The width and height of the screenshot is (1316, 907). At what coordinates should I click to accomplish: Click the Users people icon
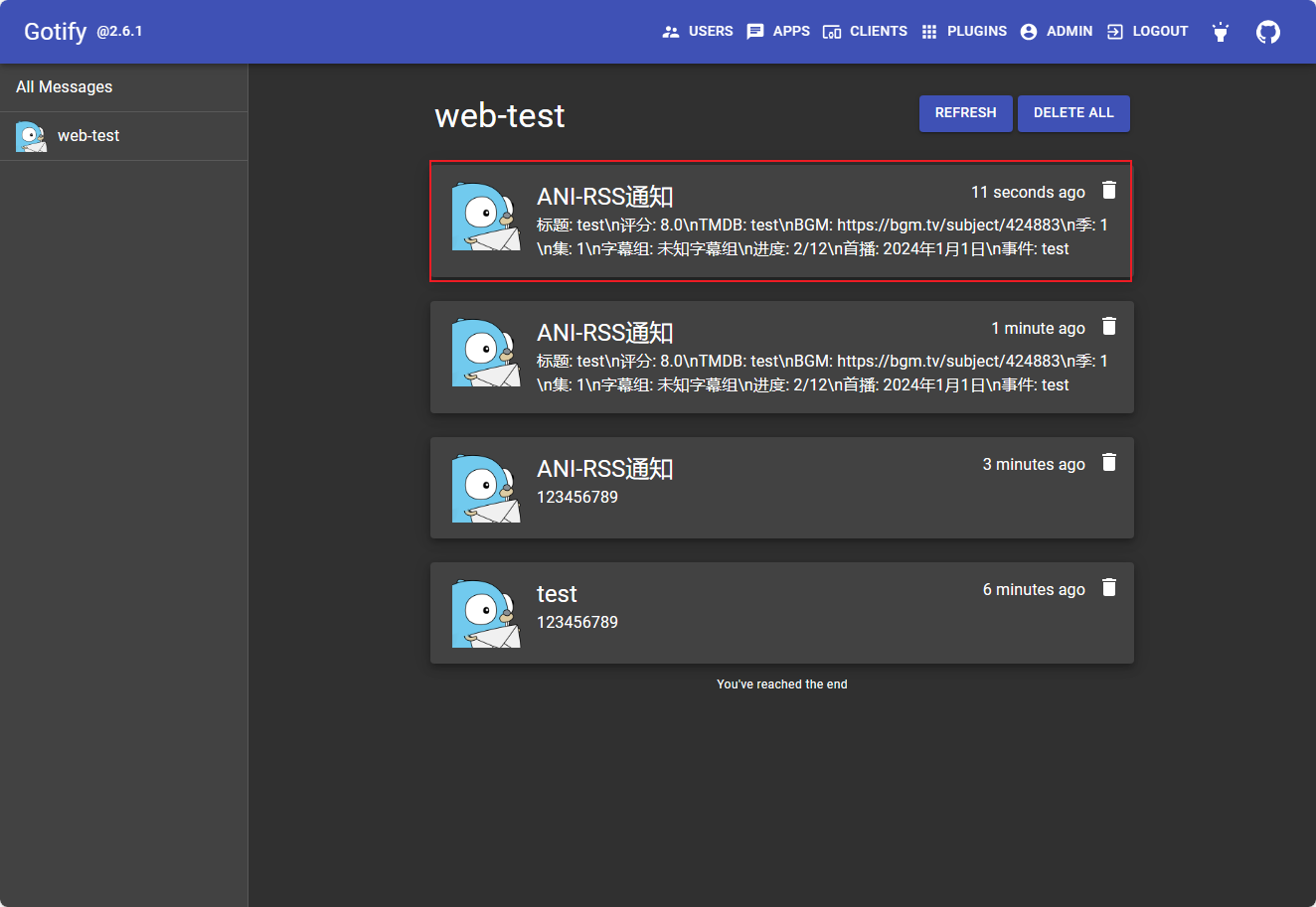click(x=671, y=32)
